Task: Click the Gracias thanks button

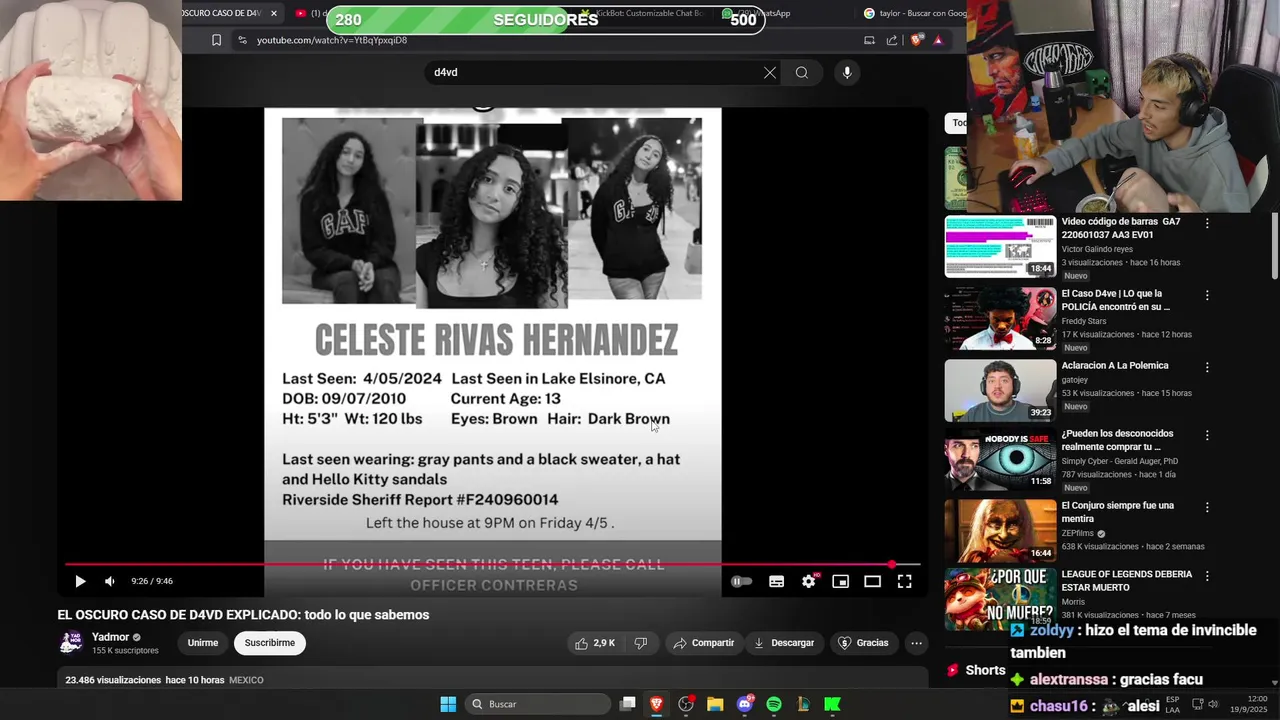Action: coord(863,643)
